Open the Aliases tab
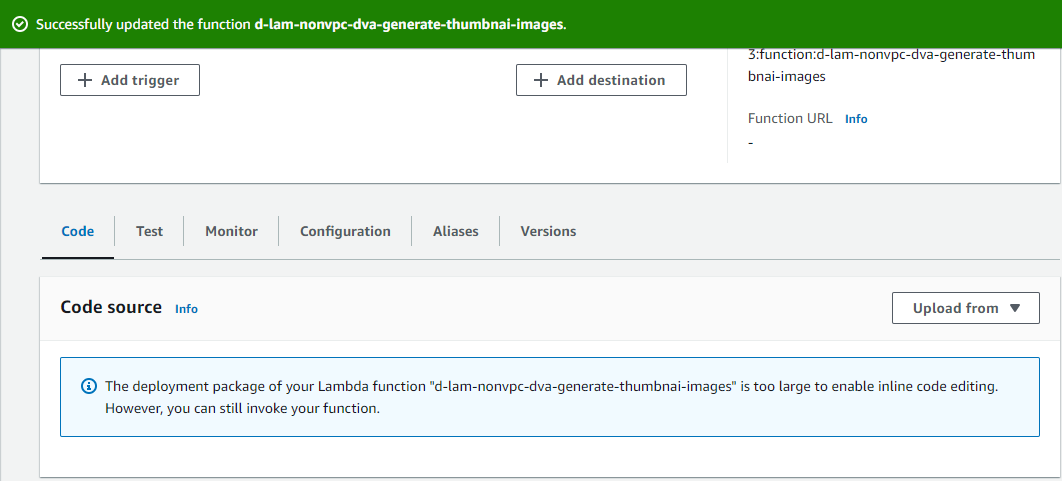This screenshot has width=1062, height=481. pos(456,231)
